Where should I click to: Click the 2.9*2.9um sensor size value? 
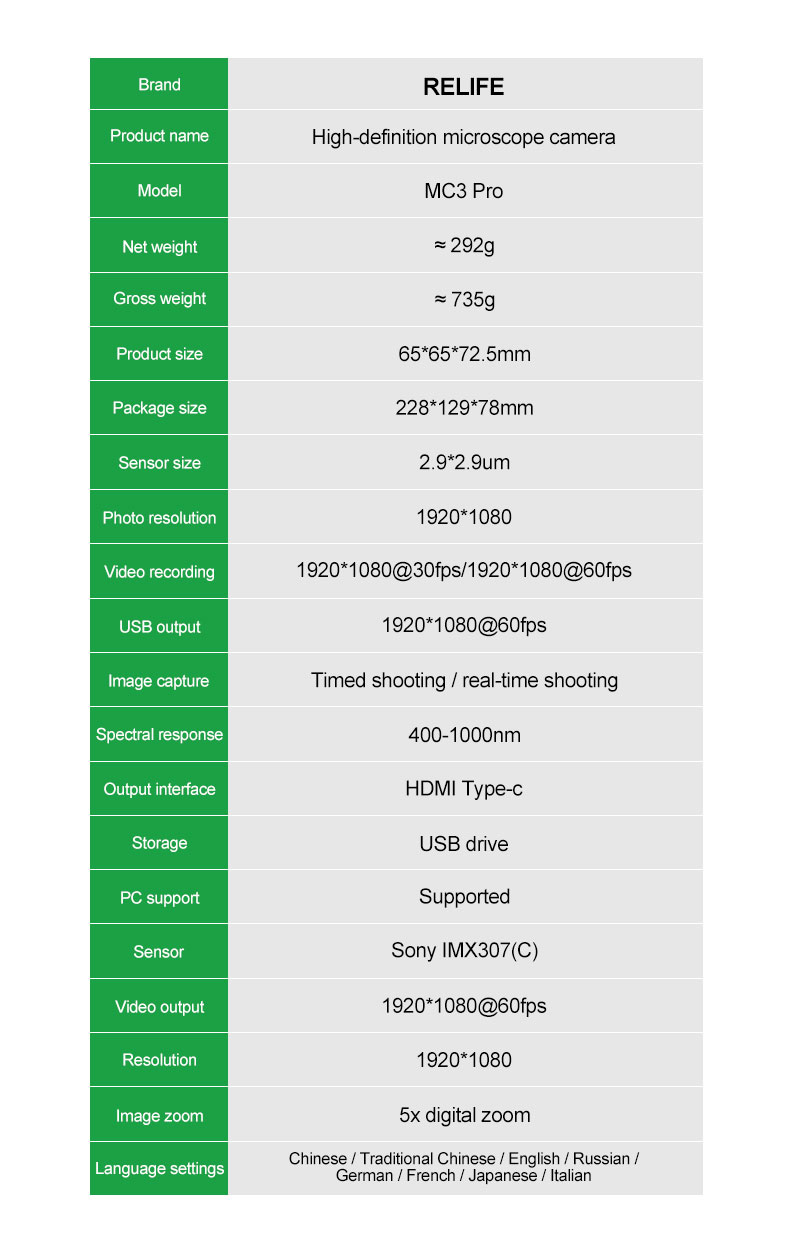click(x=464, y=462)
